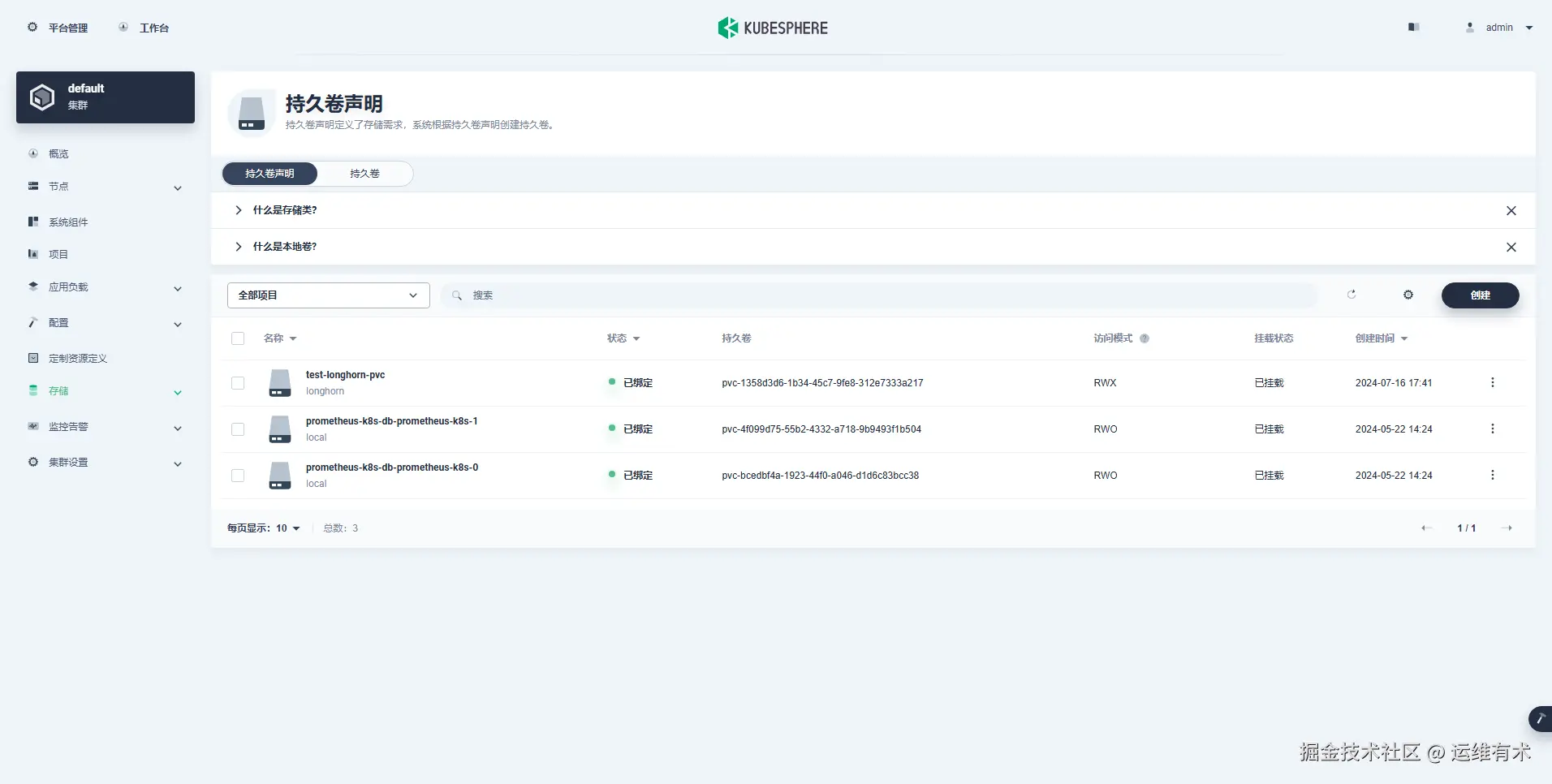Open prometheus-k8s-db-prometheus-k8s-1 claim details

tap(392, 421)
